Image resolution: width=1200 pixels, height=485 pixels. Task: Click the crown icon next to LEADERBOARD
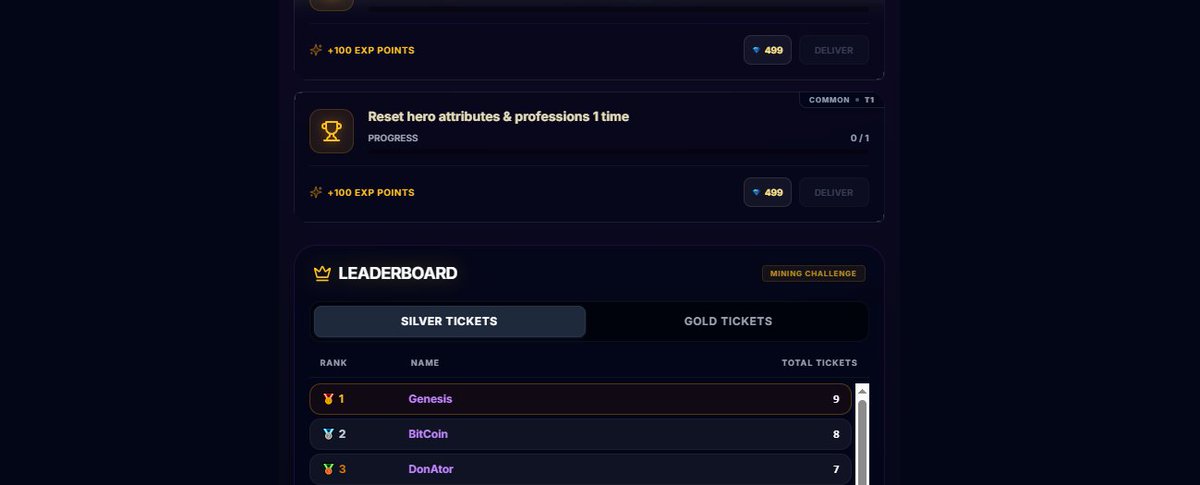[x=322, y=273]
